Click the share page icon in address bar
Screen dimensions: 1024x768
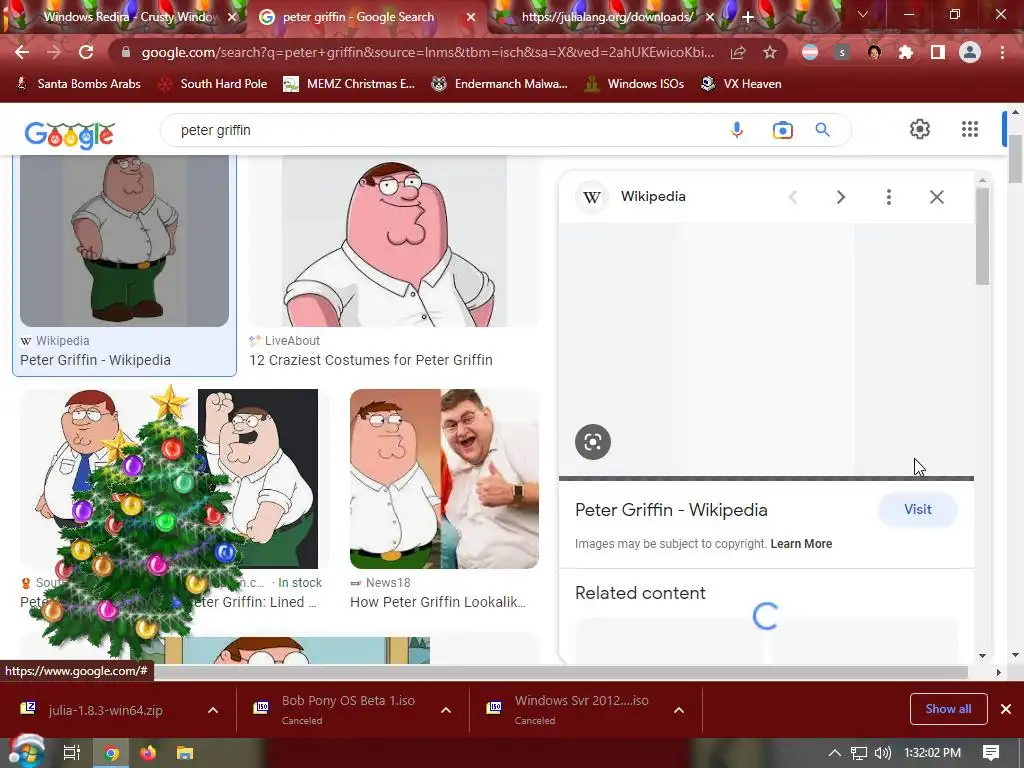(x=738, y=52)
